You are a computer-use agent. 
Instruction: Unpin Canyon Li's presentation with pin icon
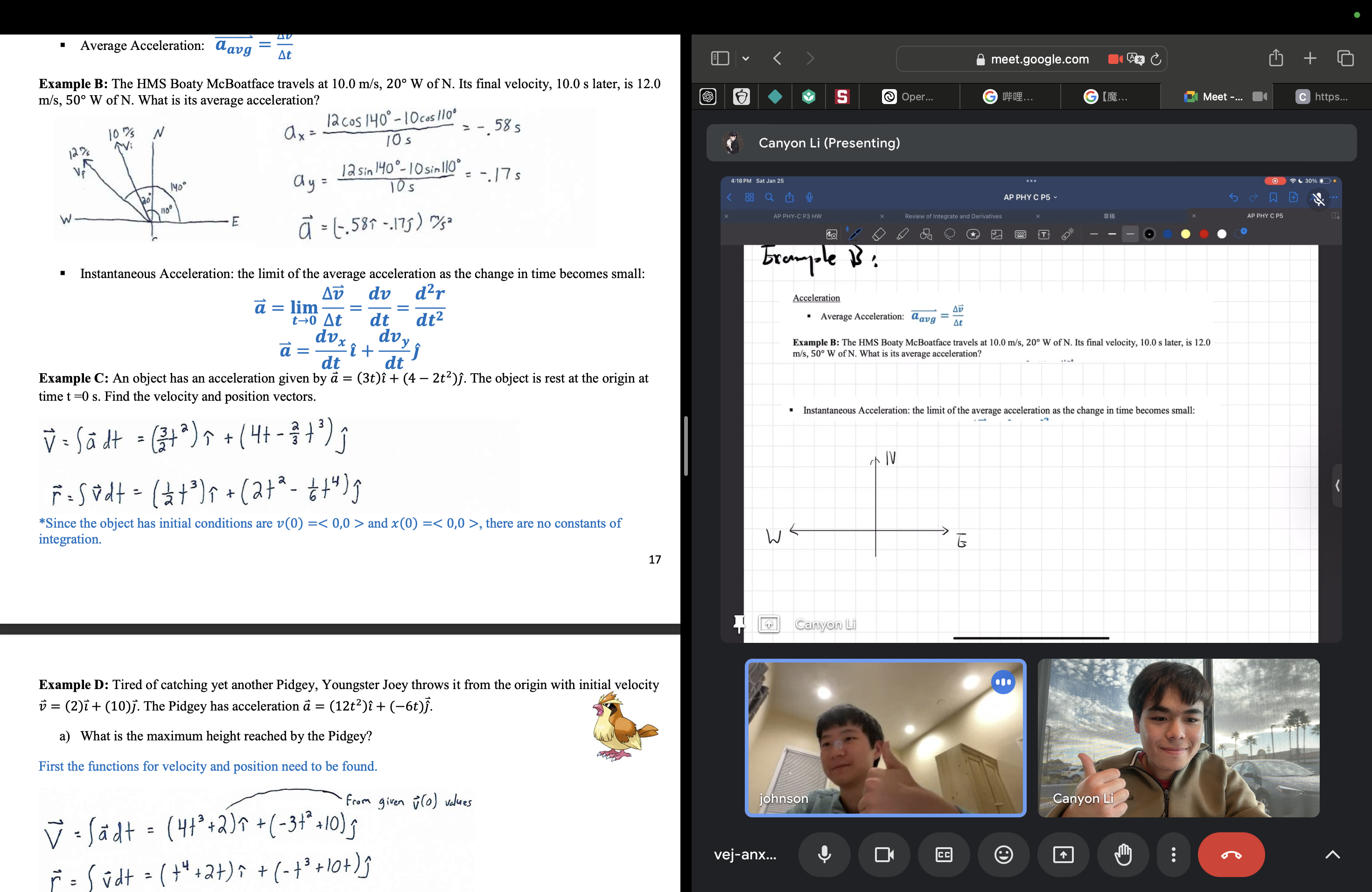[738, 624]
